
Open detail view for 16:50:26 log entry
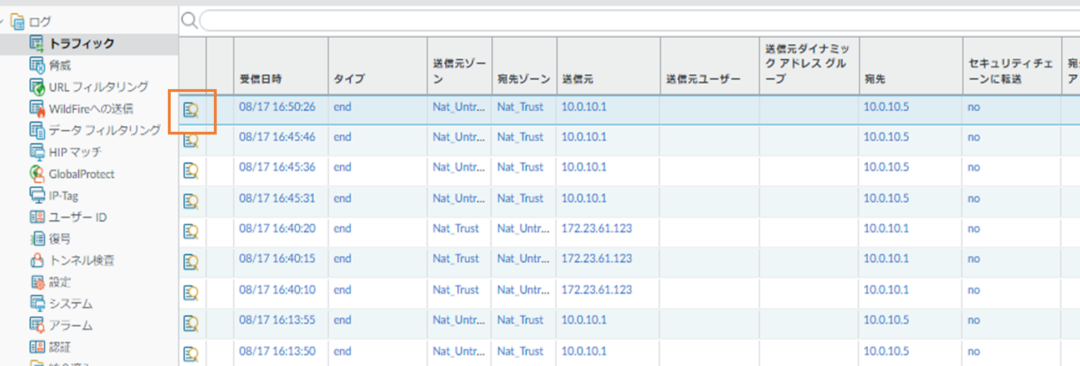coord(191,110)
